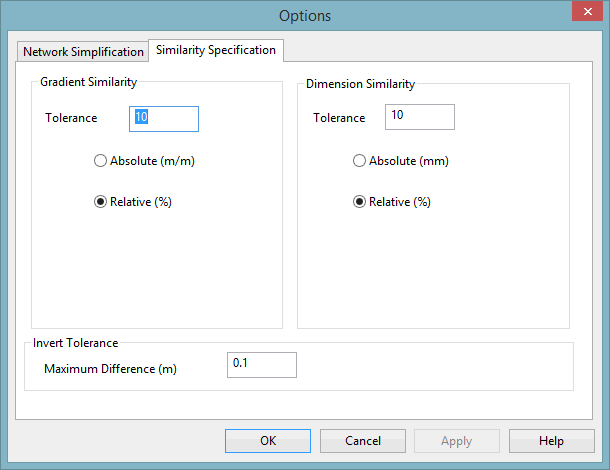Click the Dimension Similarity Tolerance field
The height and width of the screenshot is (470, 610).
click(x=420, y=117)
